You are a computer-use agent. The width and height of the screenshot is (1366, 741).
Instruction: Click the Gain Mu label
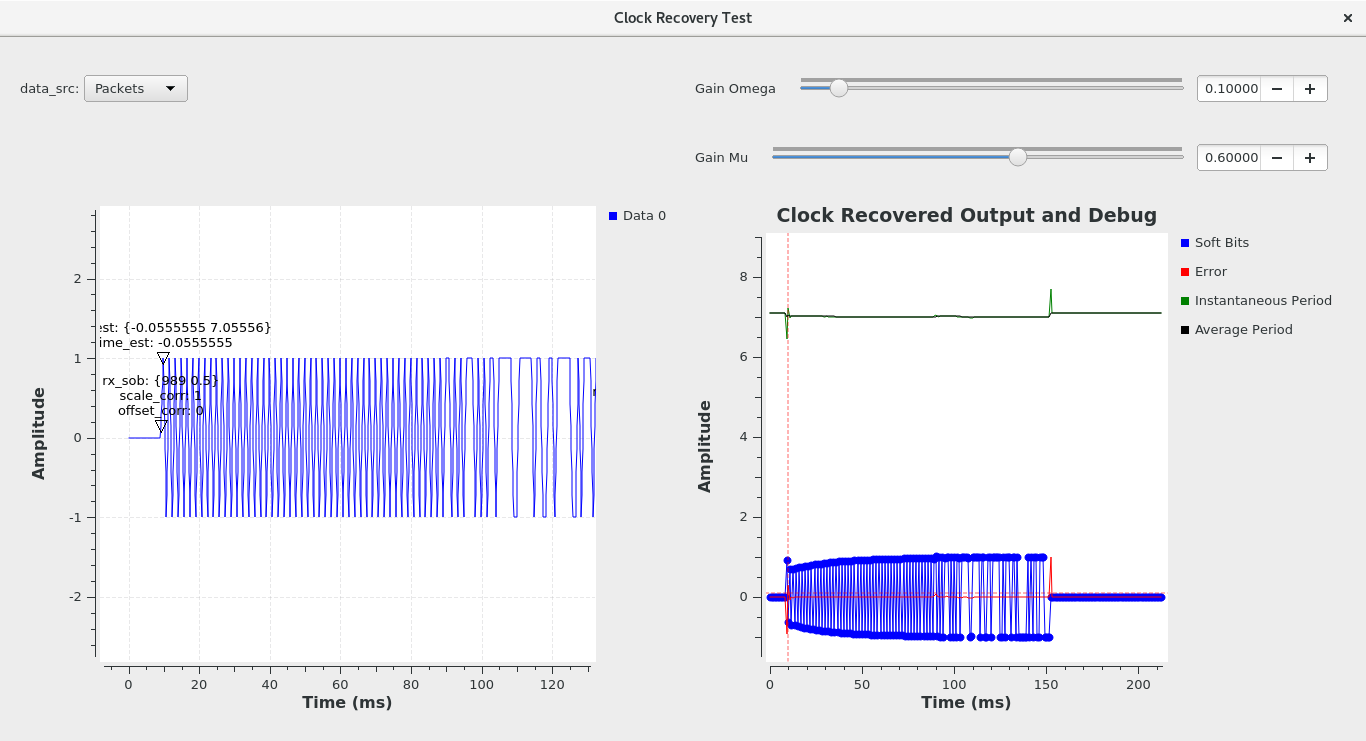pyautogui.click(x=721, y=157)
